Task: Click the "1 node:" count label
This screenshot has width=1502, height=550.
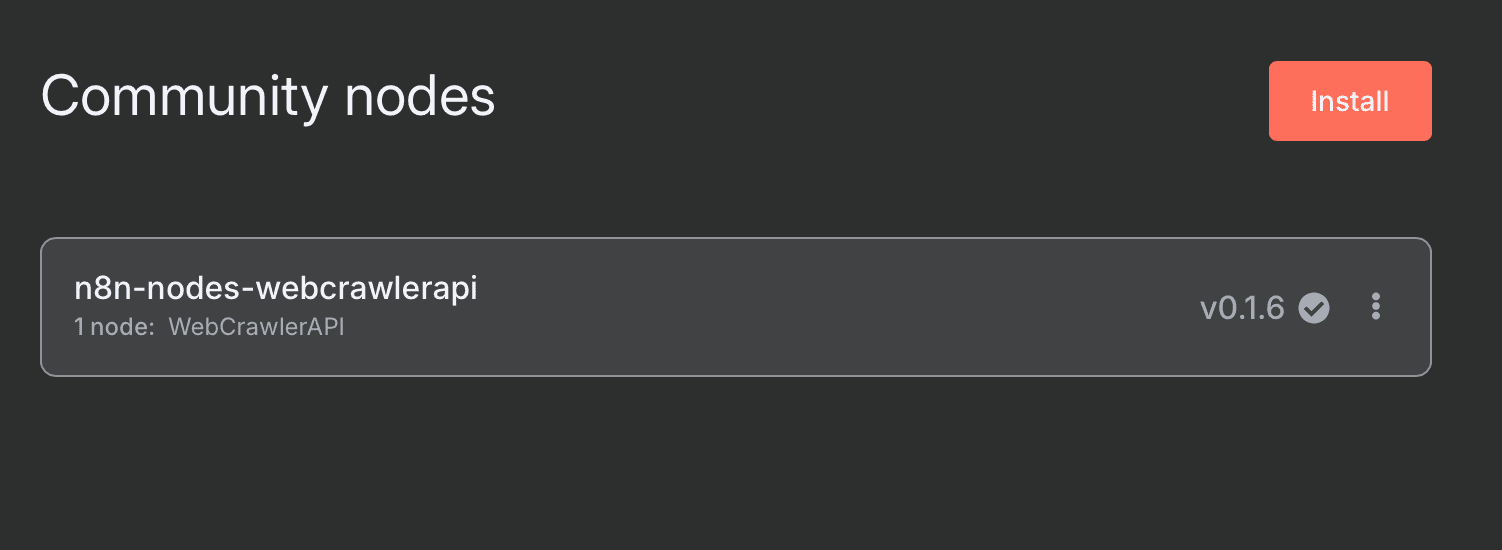Action: click(114, 327)
